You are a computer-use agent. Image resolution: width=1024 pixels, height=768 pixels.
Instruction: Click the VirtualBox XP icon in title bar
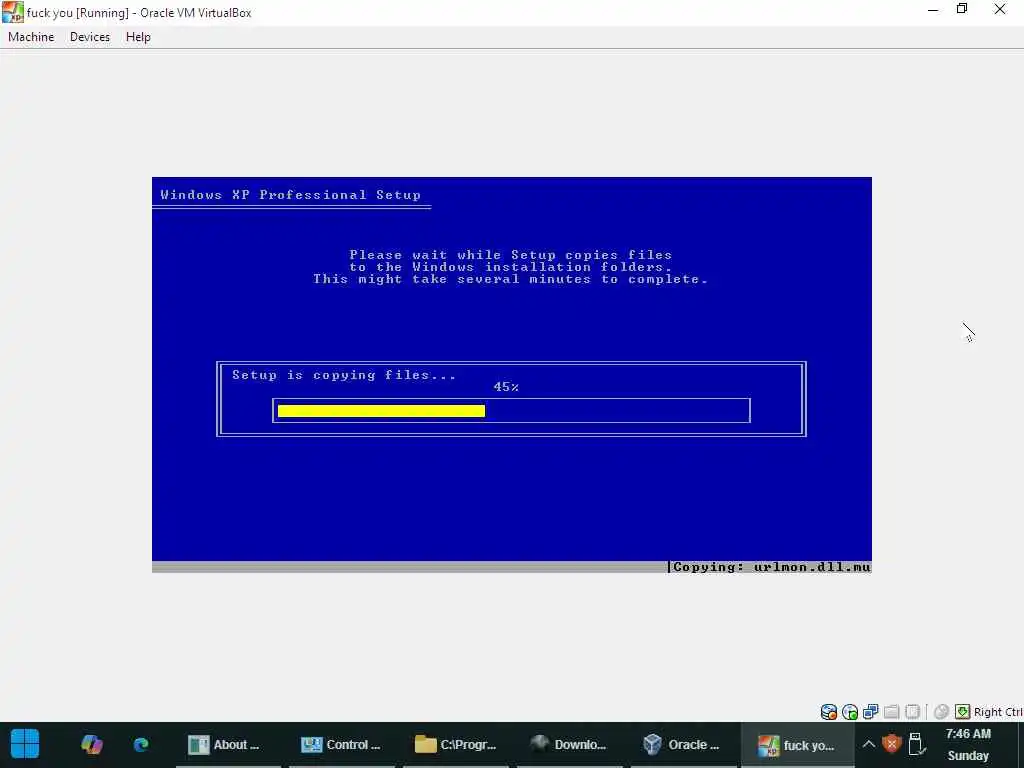click(12, 12)
